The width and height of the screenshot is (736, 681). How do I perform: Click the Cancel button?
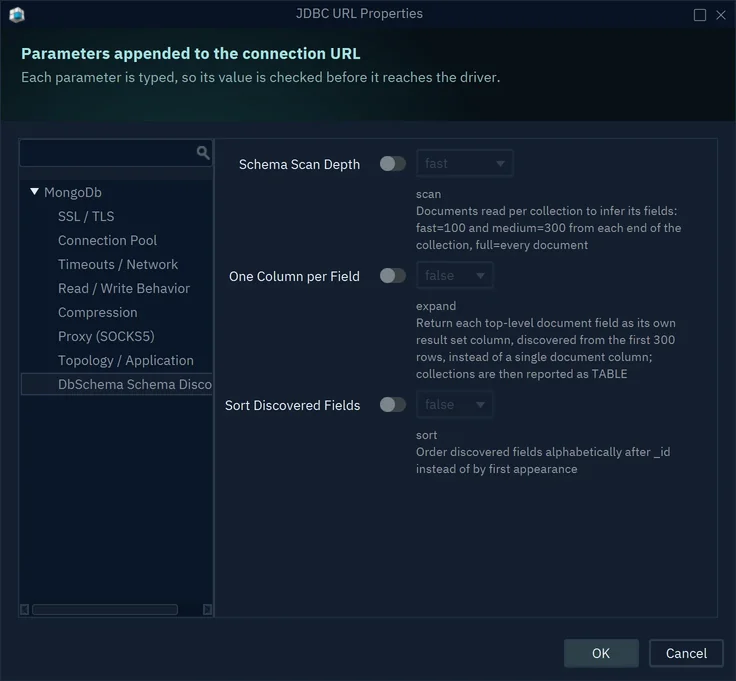point(686,653)
